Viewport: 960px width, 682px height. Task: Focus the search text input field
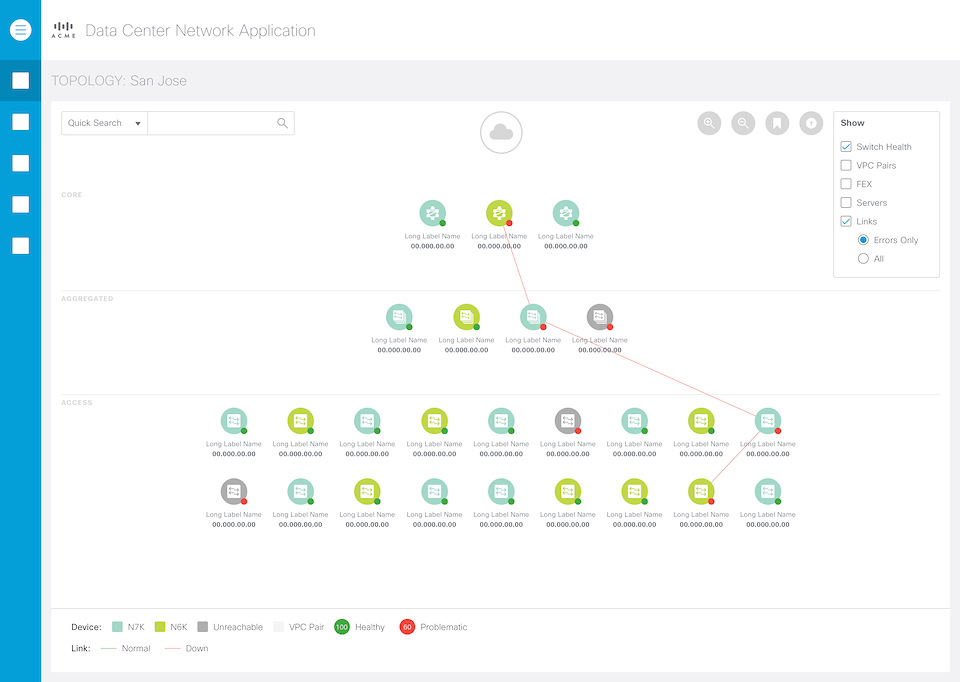210,123
